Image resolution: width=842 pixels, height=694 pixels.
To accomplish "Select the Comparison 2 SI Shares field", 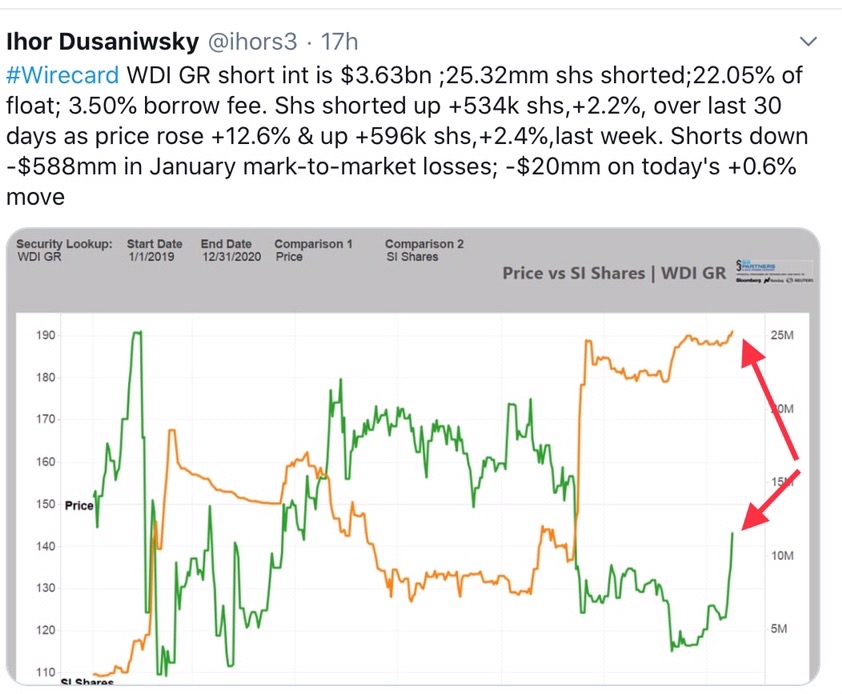I will (411, 257).
